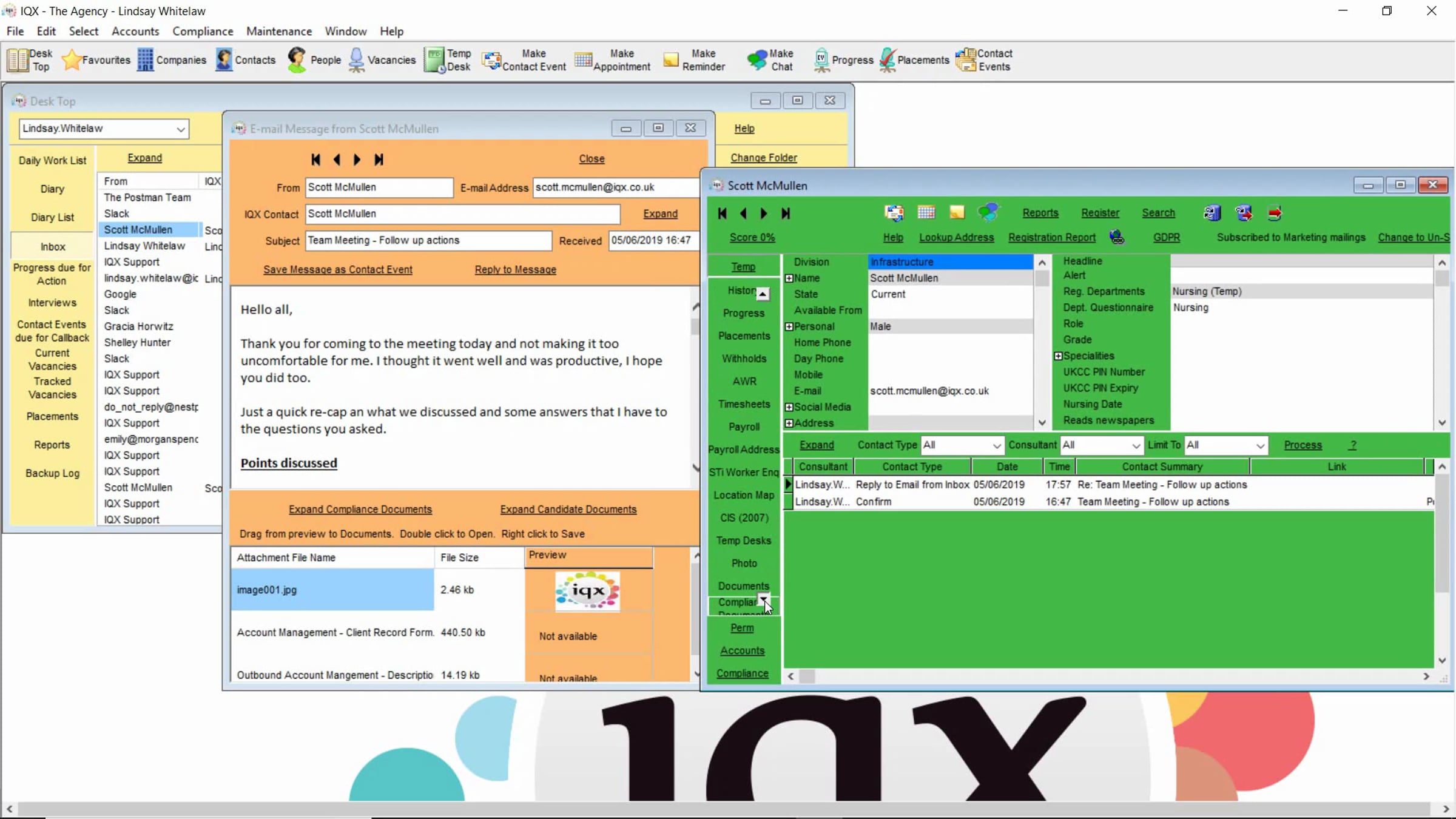Click the red arrow document icon in Scott McMullen window
This screenshot has height=819, width=1456.
coord(1275,213)
